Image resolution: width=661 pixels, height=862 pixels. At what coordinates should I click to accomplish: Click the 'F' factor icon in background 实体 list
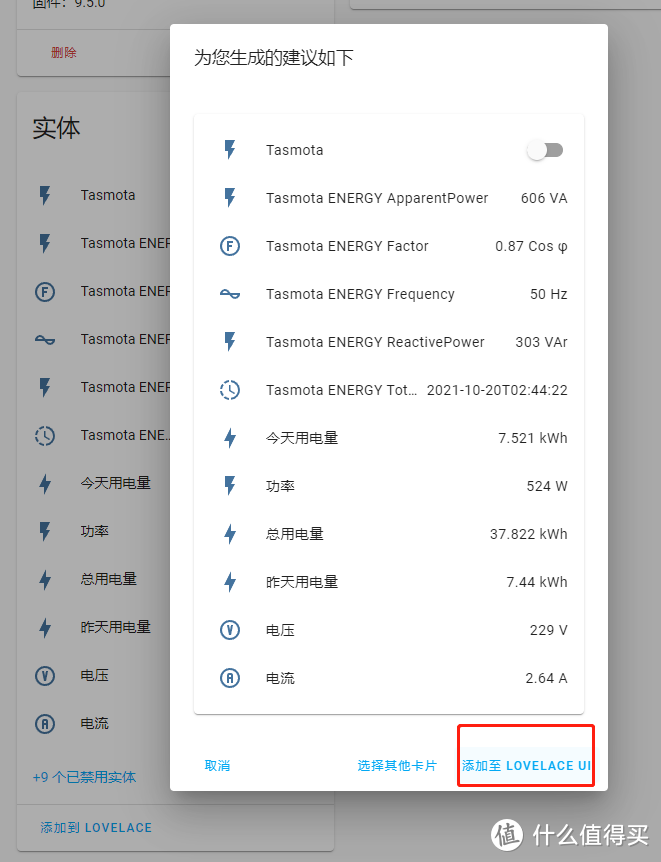click(45, 291)
